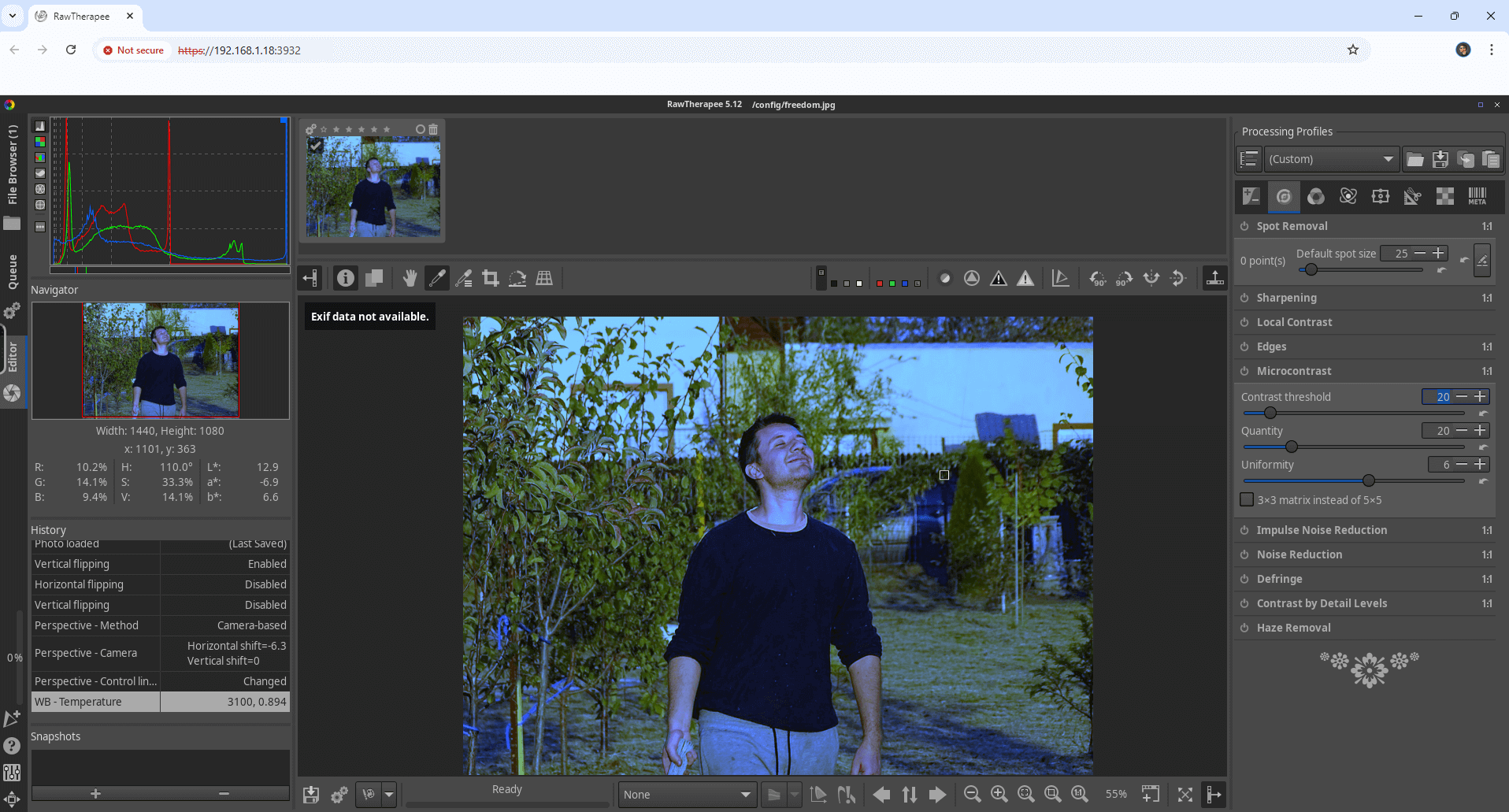The height and width of the screenshot is (812, 1509).
Task: Select the freedom.jpg filmstrip thumbnail
Action: coord(374,187)
